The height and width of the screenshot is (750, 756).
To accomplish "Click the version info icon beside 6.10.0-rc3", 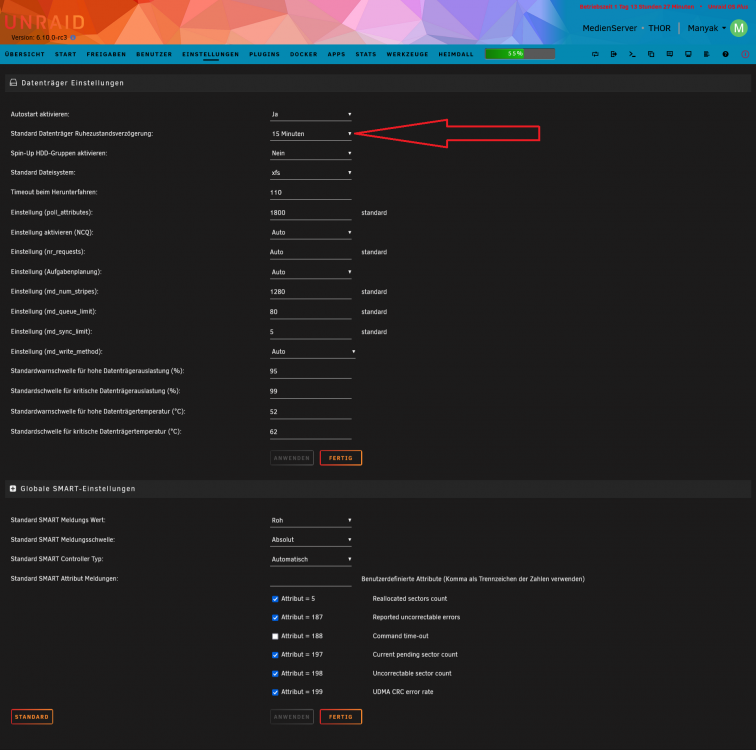I will coord(73,37).
